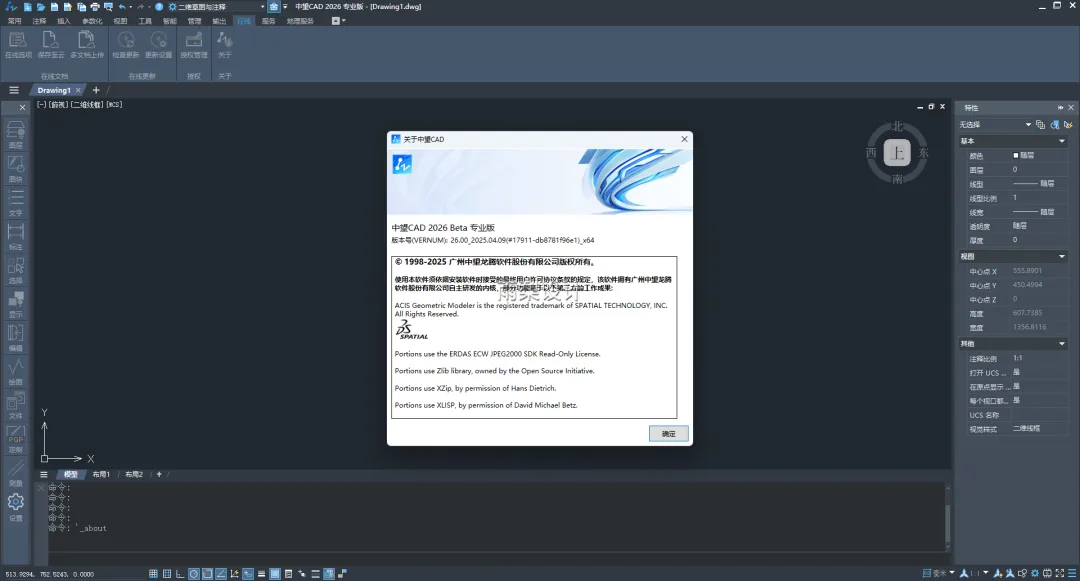Image resolution: width=1080 pixels, height=581 pixels.
Task: Click status bar settings gear icon
Action: coord(1035,573)
